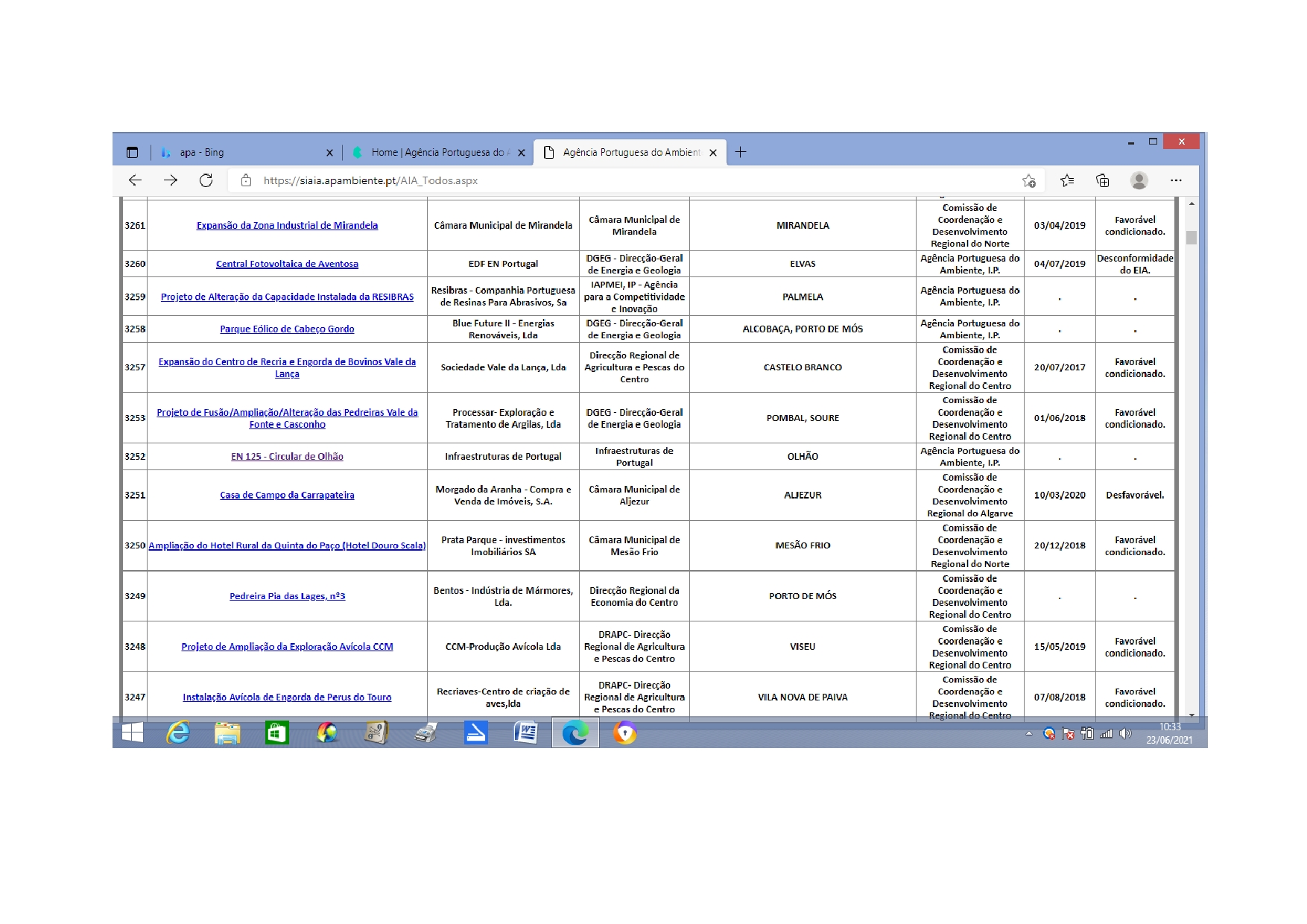1307x924 pixels.
Task: Open Instalação Avícola de Engorda de Perus link
Action: 287,697
